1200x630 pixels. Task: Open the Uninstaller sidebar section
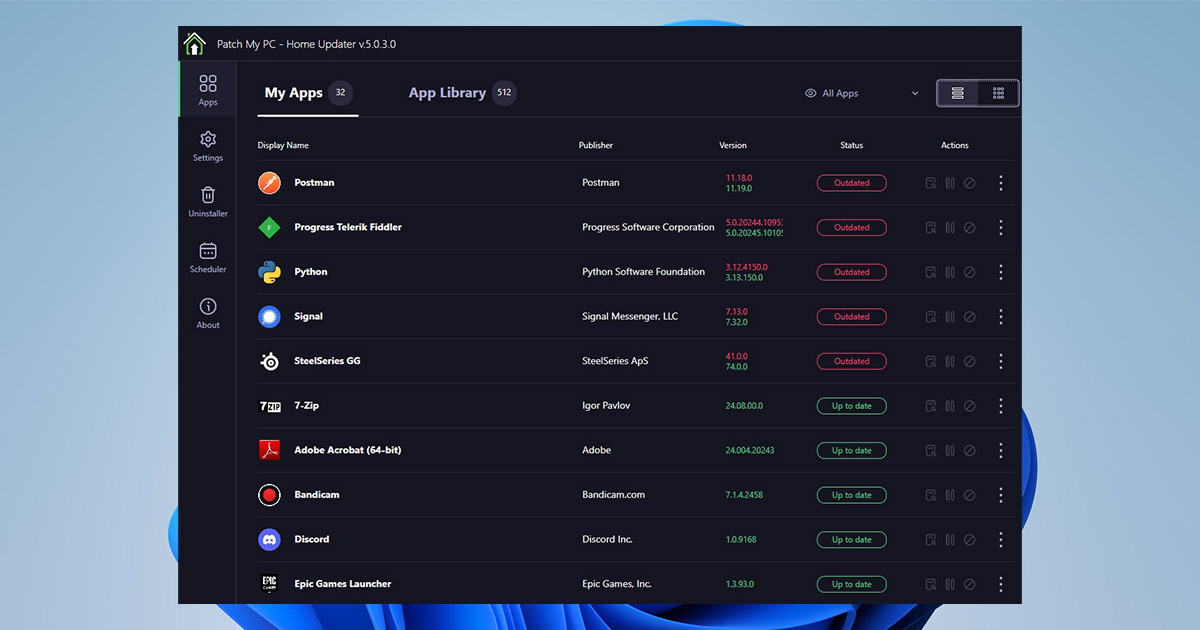coord(208,201)
